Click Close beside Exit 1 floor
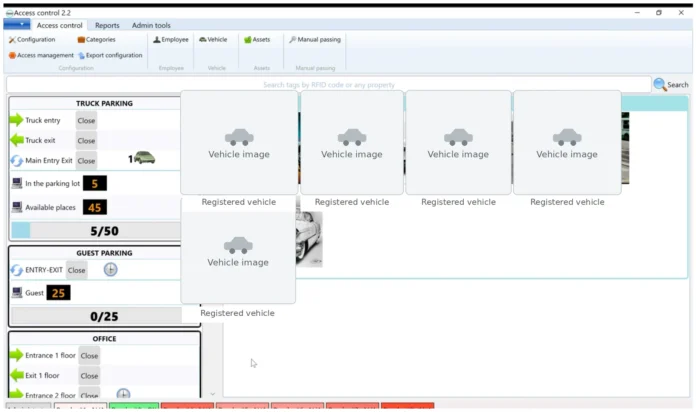The image size is (696, 412). (x=89, y=376)
